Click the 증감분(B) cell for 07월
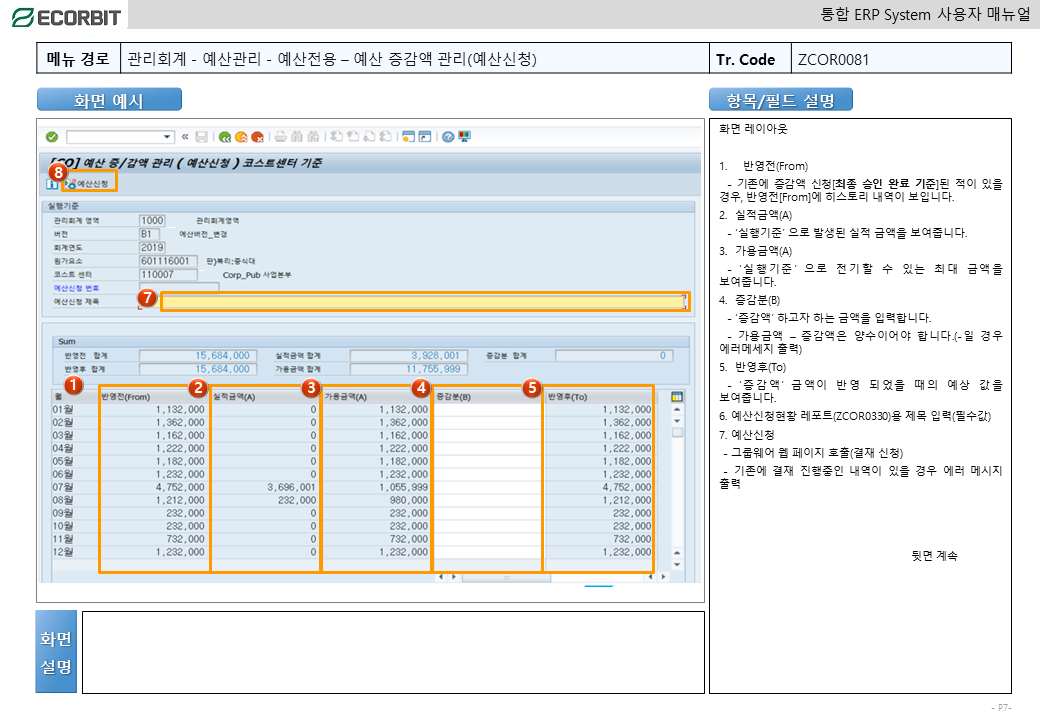Screen dimensions: 1040x720 (487, 487)
